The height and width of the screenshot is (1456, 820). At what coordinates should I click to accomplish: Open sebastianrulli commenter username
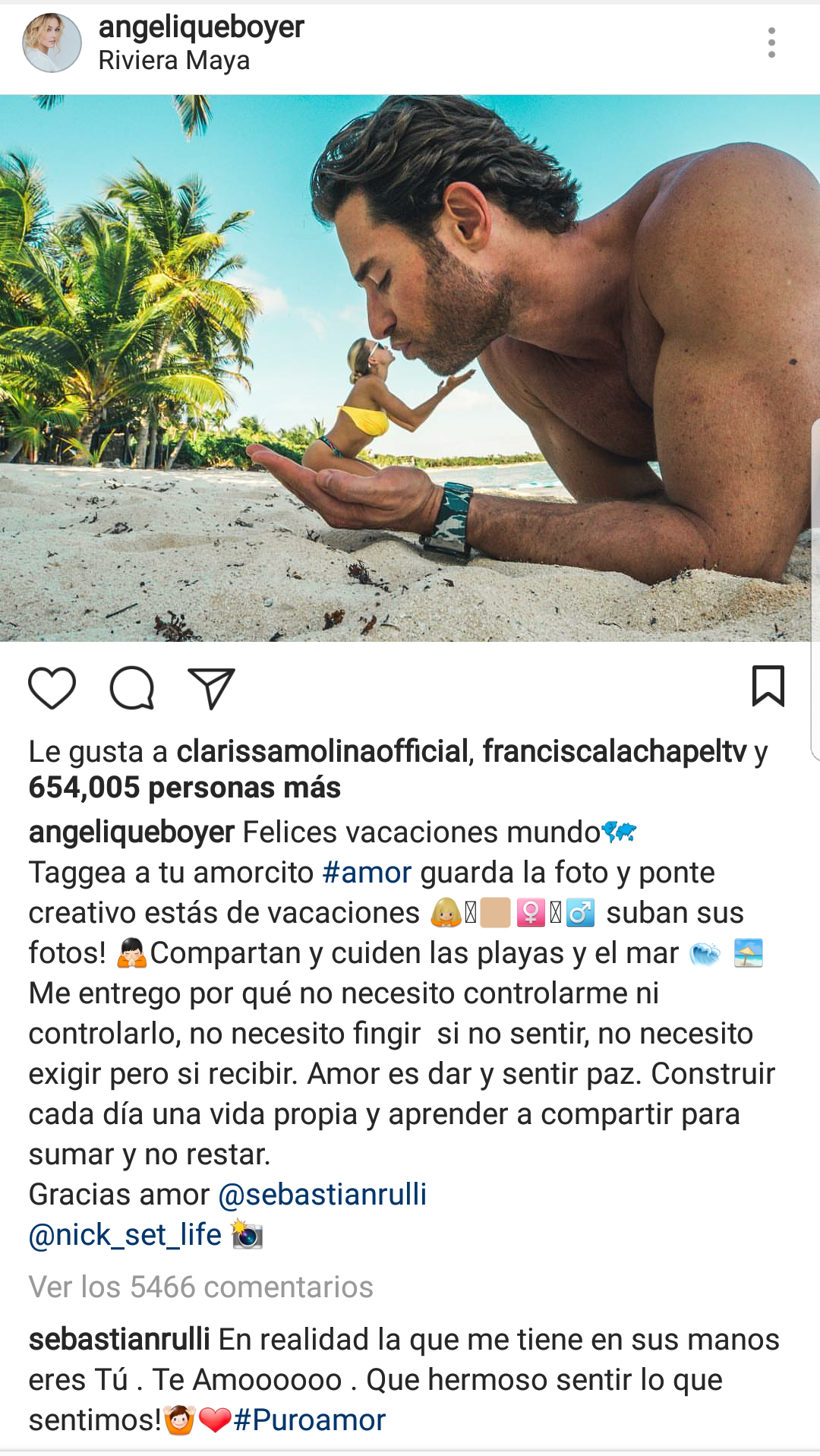click(119, 1340)
